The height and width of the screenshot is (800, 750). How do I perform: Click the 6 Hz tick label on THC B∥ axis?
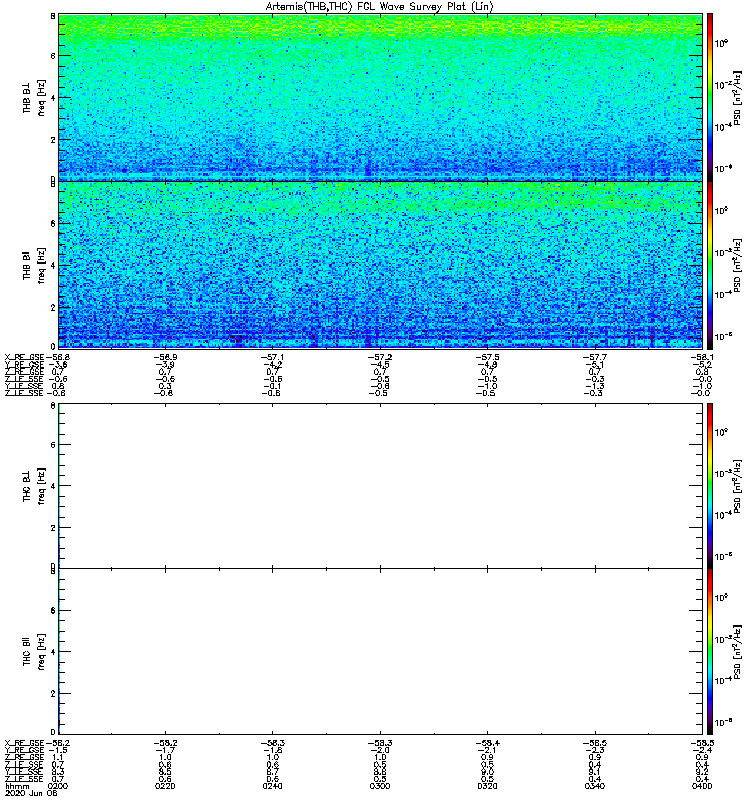click(53, 610)
